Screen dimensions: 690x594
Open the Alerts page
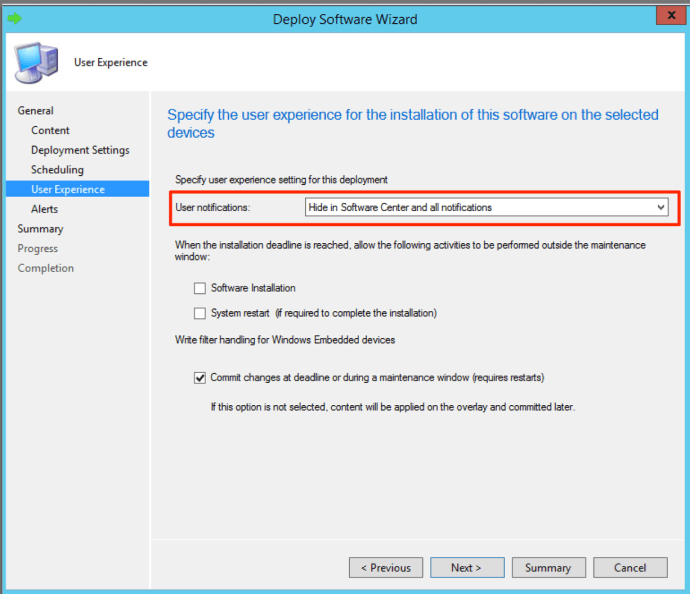click(x=44, y=209)
